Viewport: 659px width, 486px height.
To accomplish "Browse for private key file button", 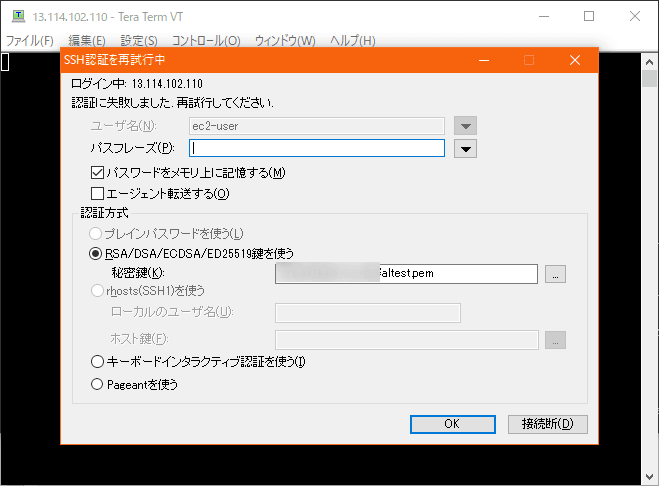I will [555, 274].
